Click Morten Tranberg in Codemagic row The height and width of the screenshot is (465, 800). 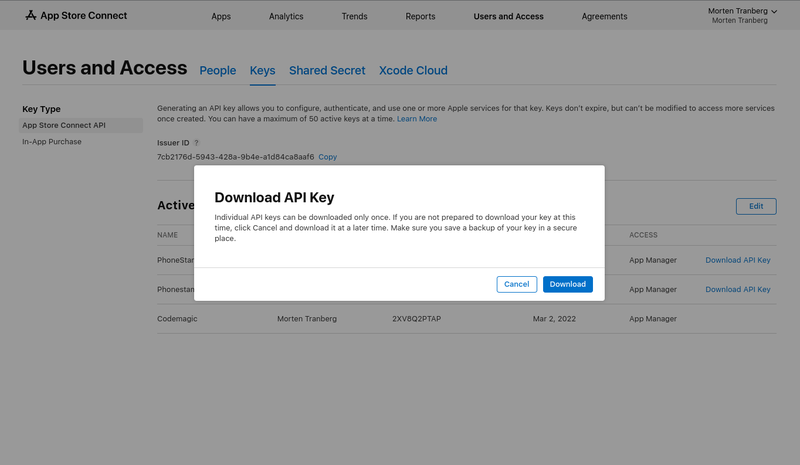(307, 319)
